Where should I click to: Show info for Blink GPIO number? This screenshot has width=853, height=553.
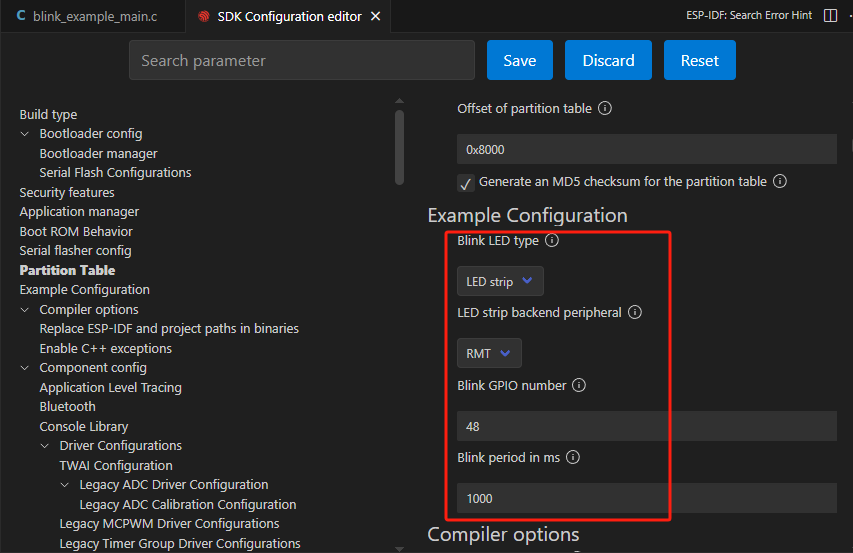pyautogui.click(x=579, y=385)
